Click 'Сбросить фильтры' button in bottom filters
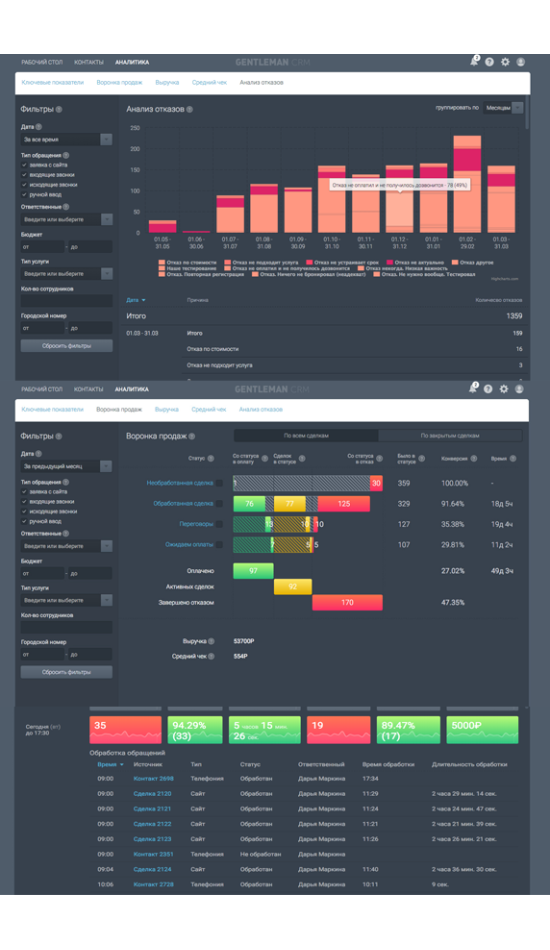The width and height of the screenshot is (550, 950). coord(67,672)
